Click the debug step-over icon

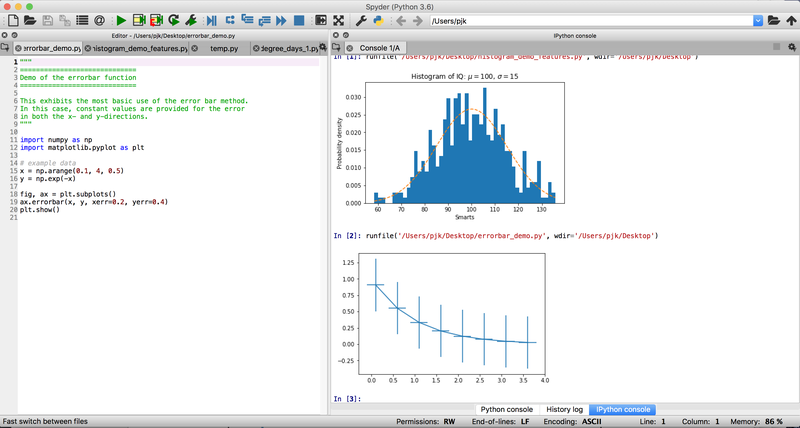pos(230,20)
